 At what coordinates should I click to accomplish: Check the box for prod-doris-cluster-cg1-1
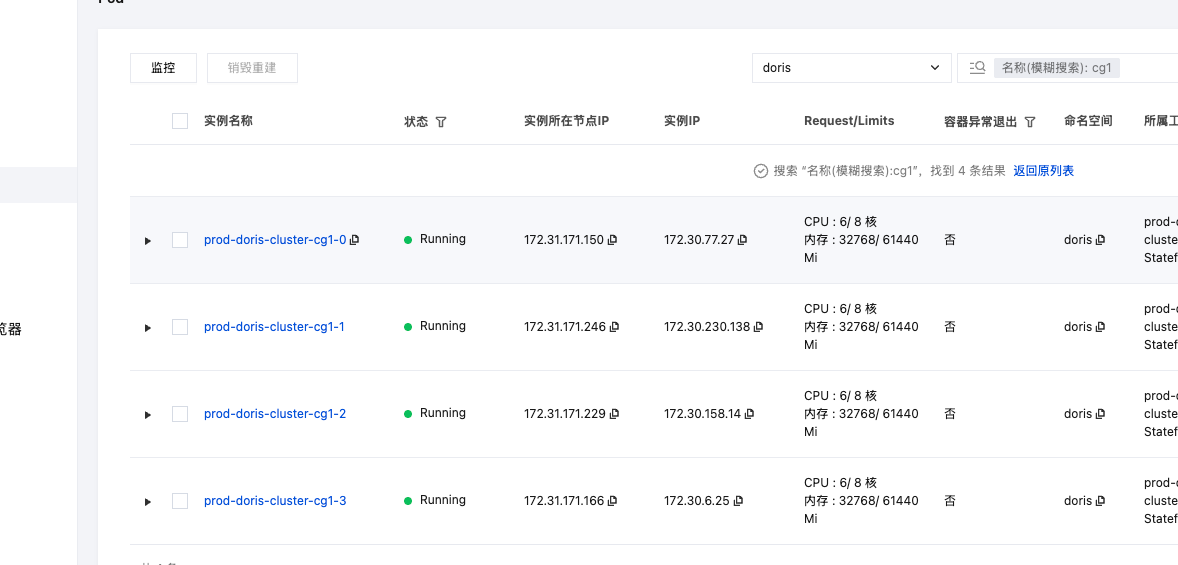(x=180, y=327)
